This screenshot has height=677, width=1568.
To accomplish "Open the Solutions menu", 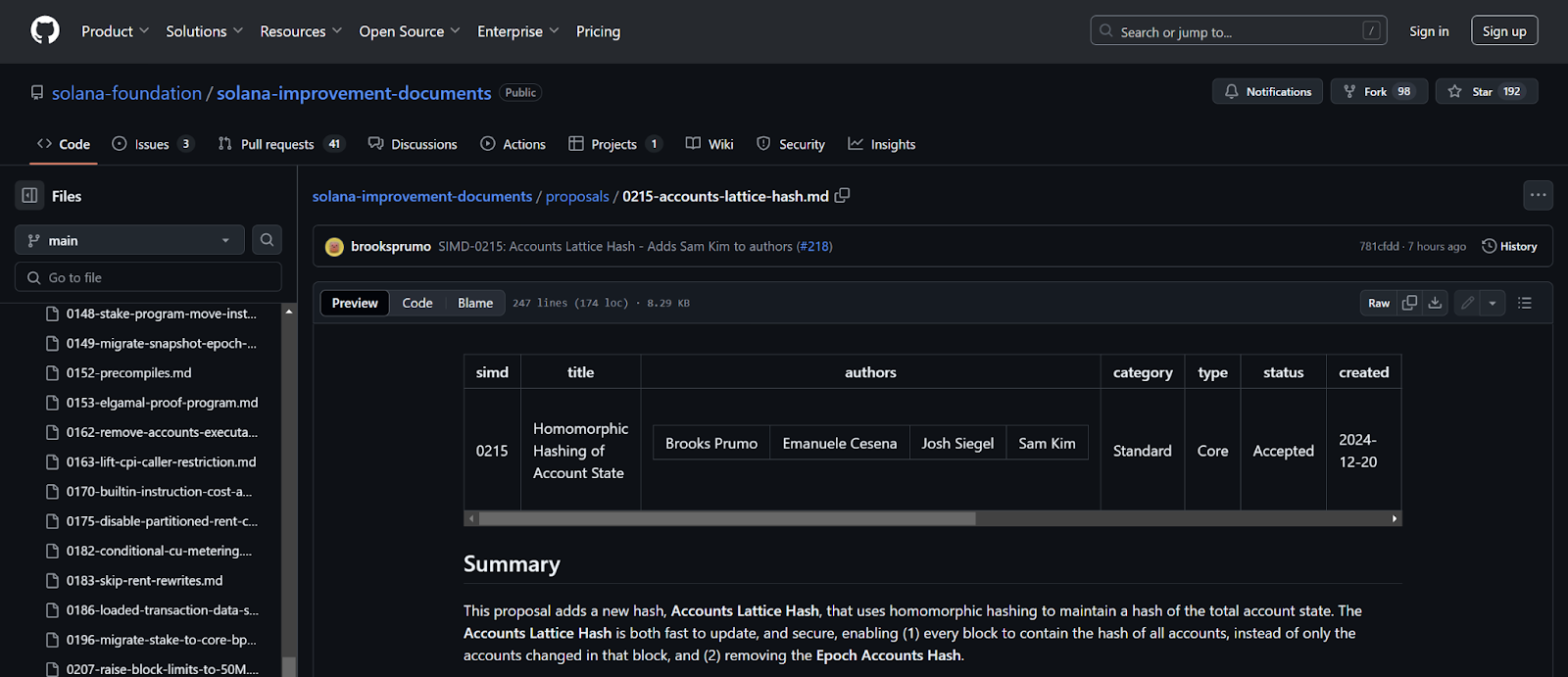I will click(x=204, y=31).
